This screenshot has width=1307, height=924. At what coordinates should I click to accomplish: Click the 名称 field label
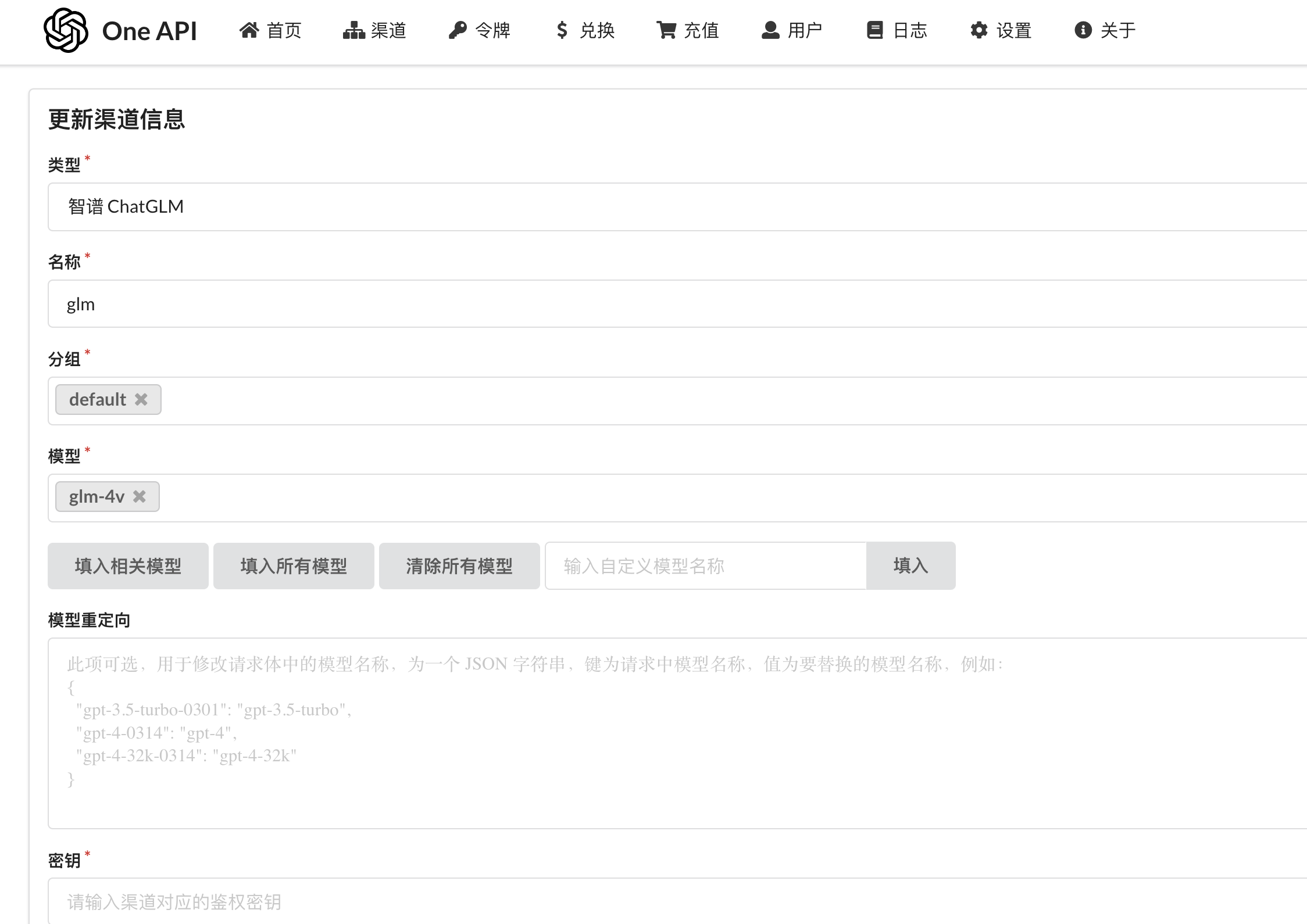coord(64,262)
